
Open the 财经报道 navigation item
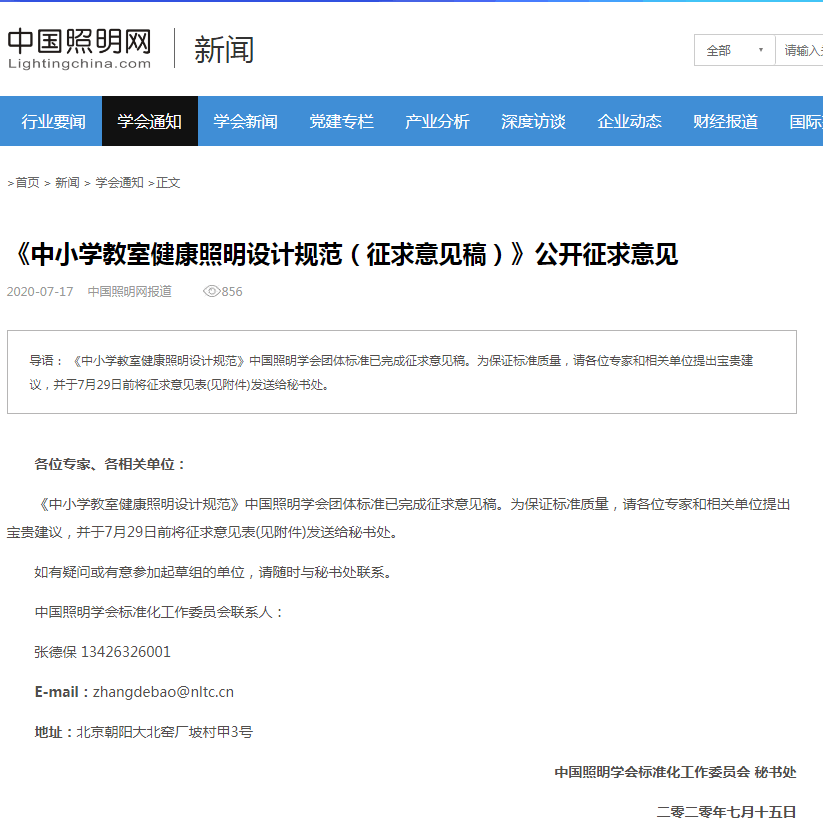[x=725, y=122]
